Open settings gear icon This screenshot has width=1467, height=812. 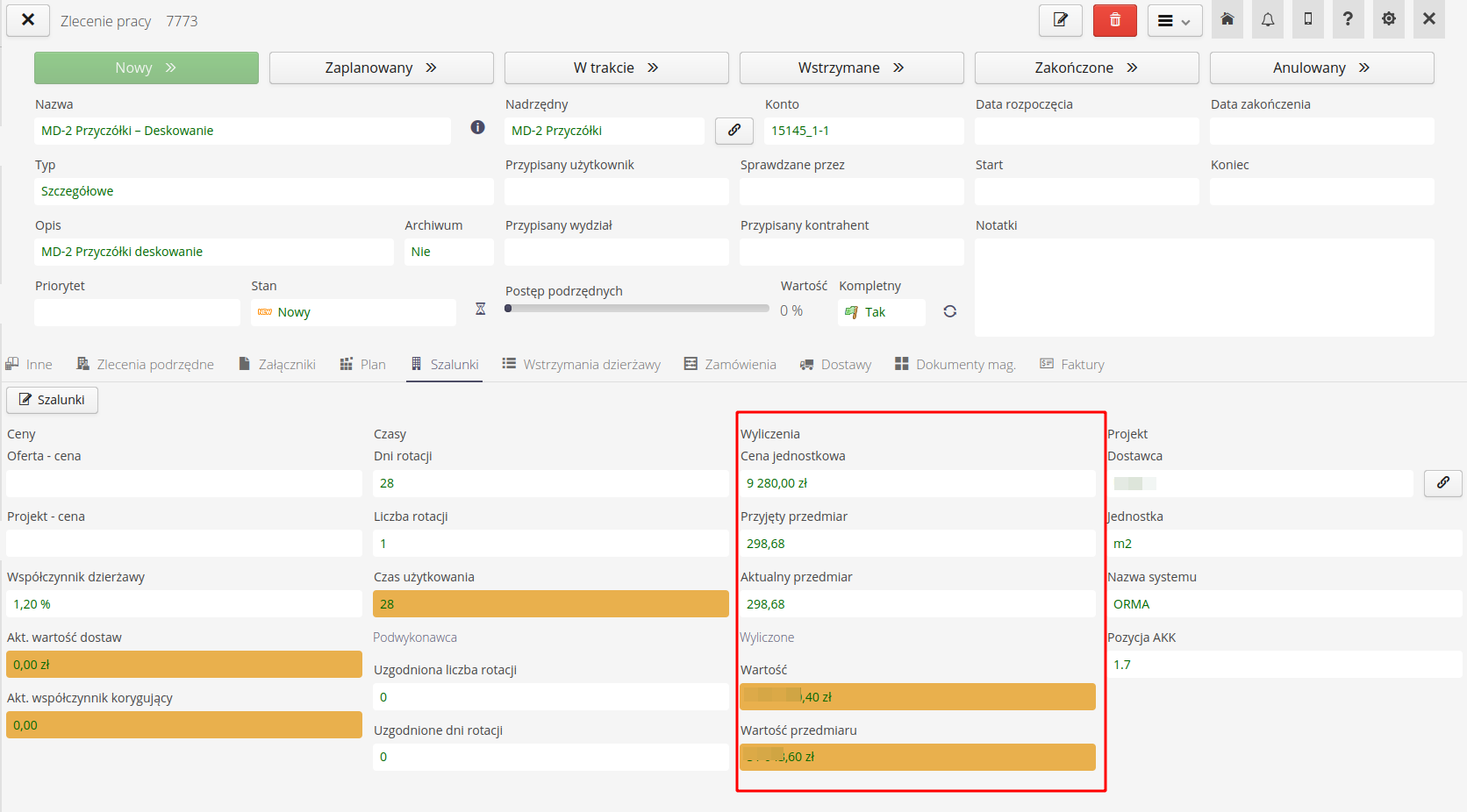[1388, 19]
